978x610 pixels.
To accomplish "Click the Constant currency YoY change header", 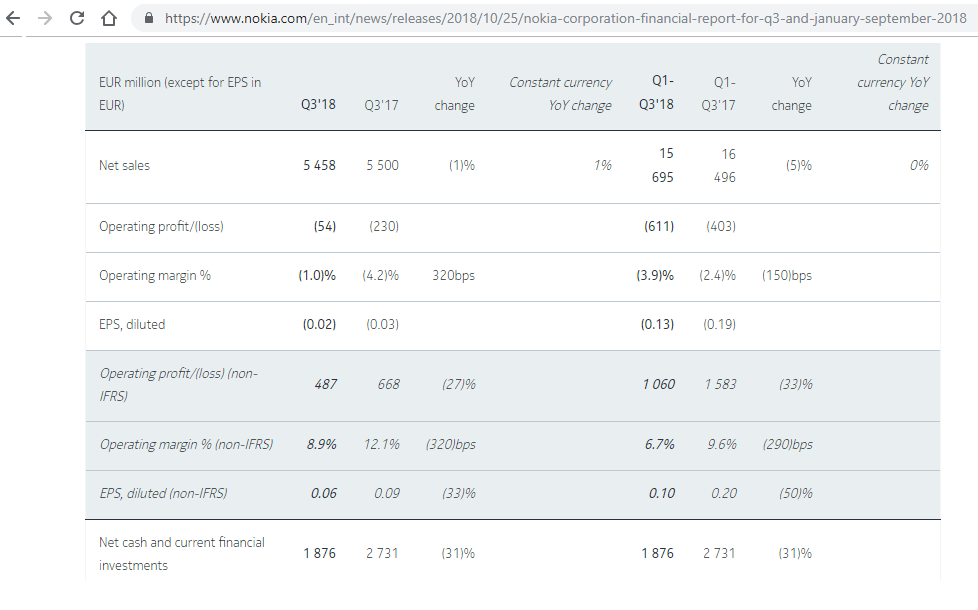I will (560, 94).
